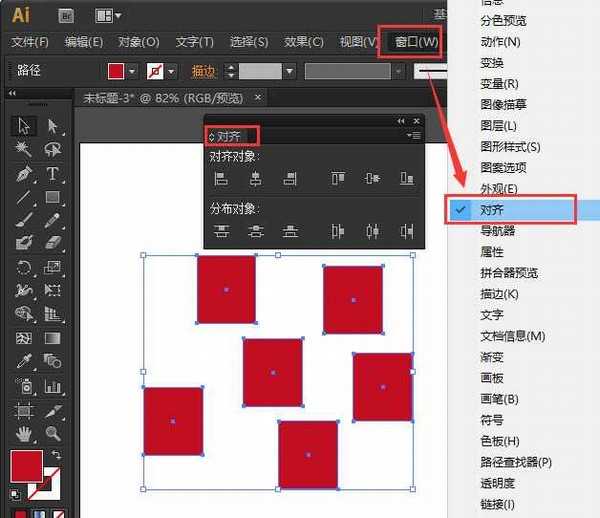
Task: Open the stroke weight dropdown arrow
Action: 290,71
